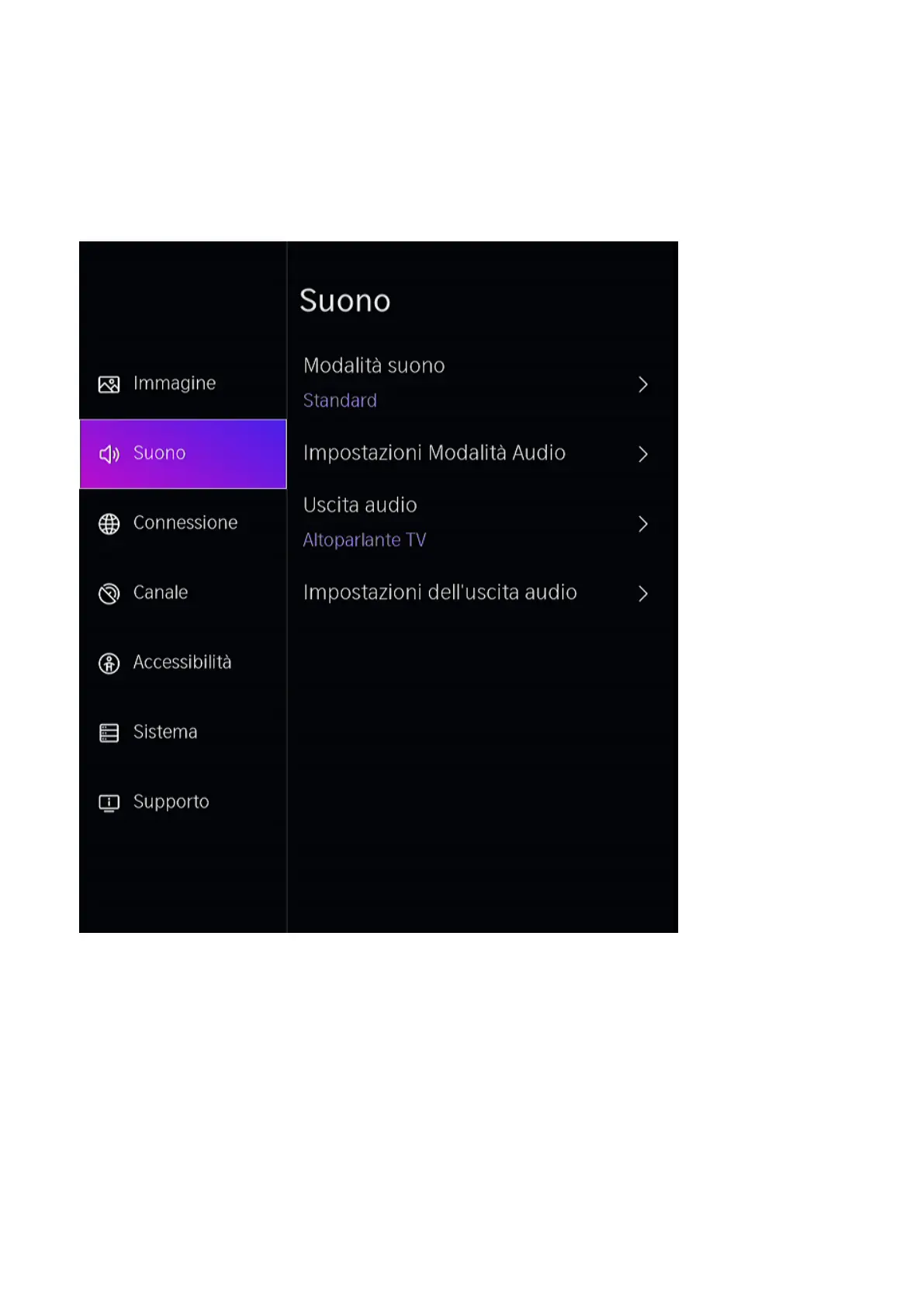Select the Connessione menu label
The height and width of the screenshot is (1307, 924).
[x=185, y=522]
